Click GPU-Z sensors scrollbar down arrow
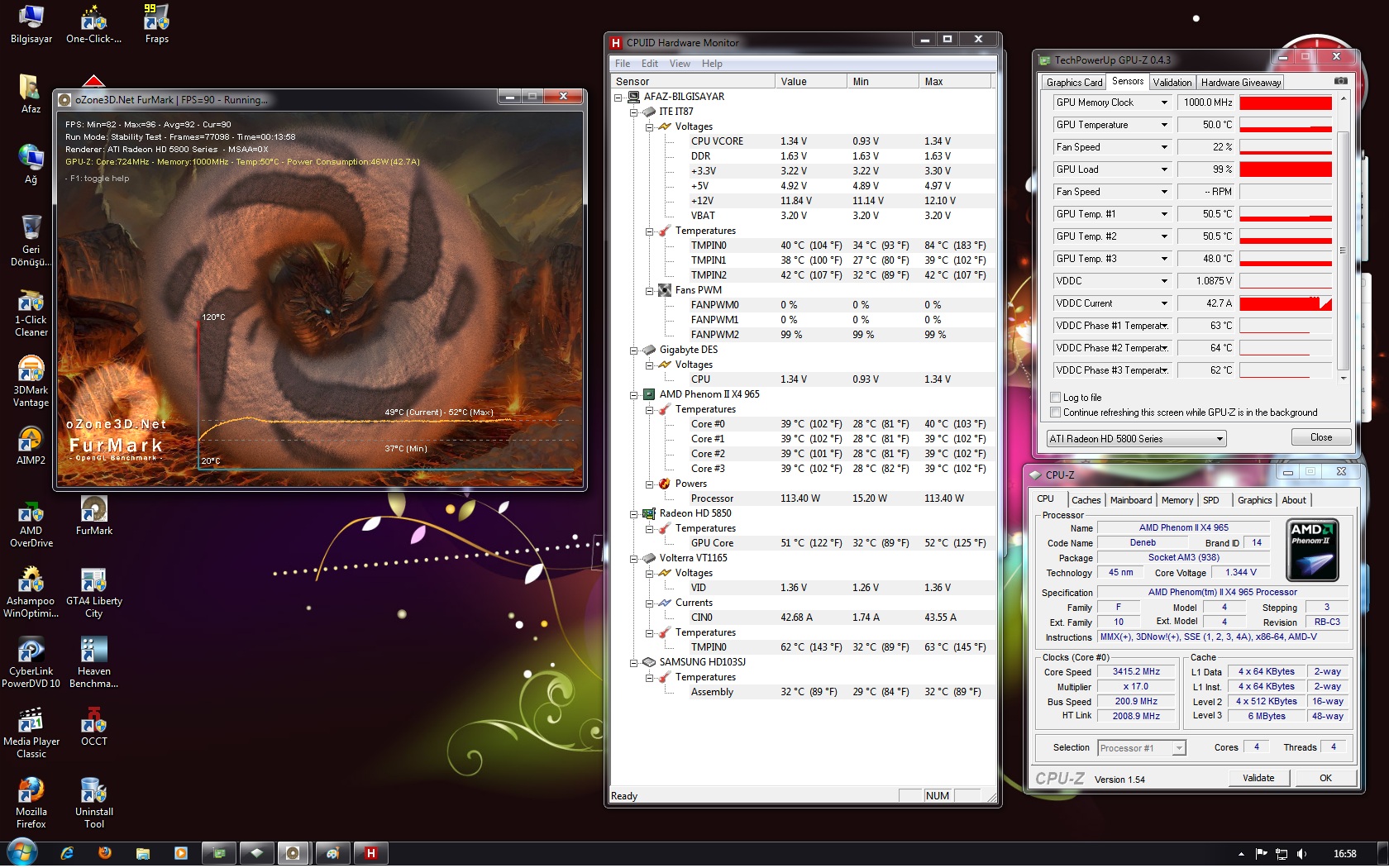The height and width of the screenshot is (868, 1389). coord(1343,379)
